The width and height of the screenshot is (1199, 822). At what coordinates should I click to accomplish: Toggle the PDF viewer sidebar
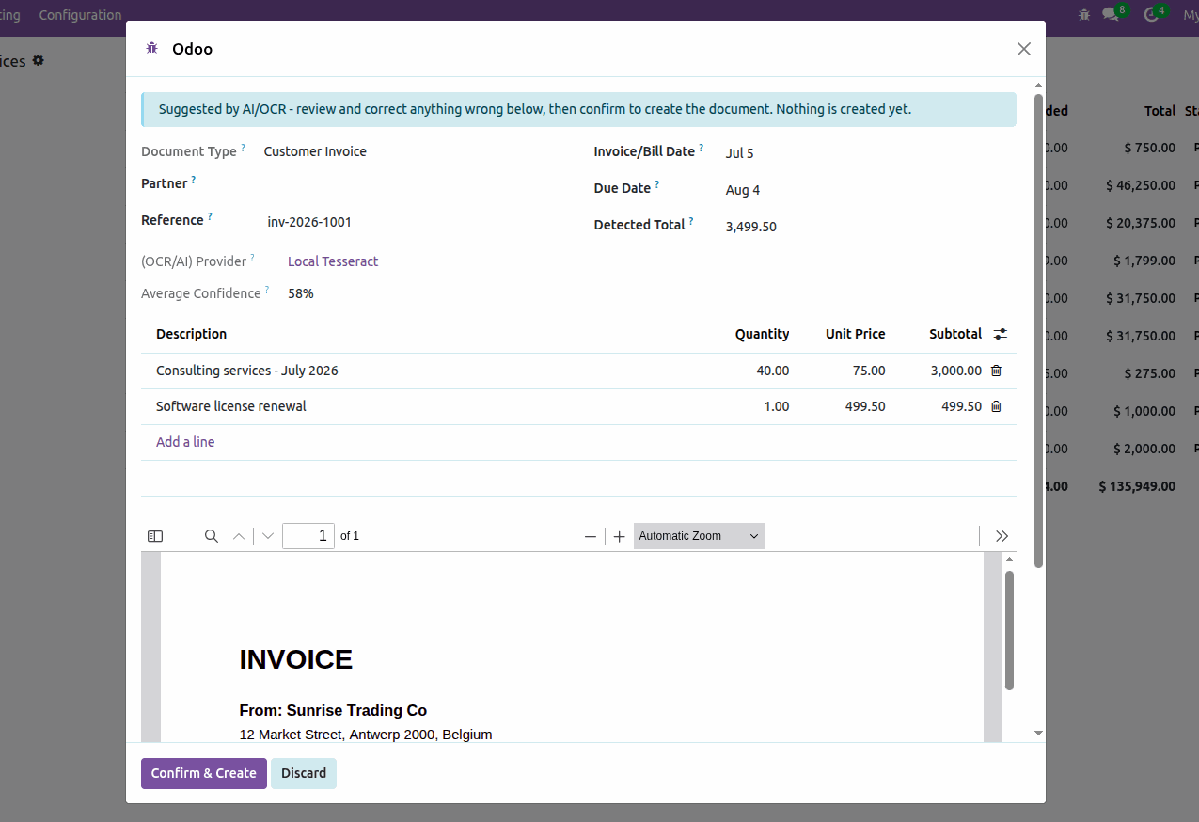coord(155,536)
